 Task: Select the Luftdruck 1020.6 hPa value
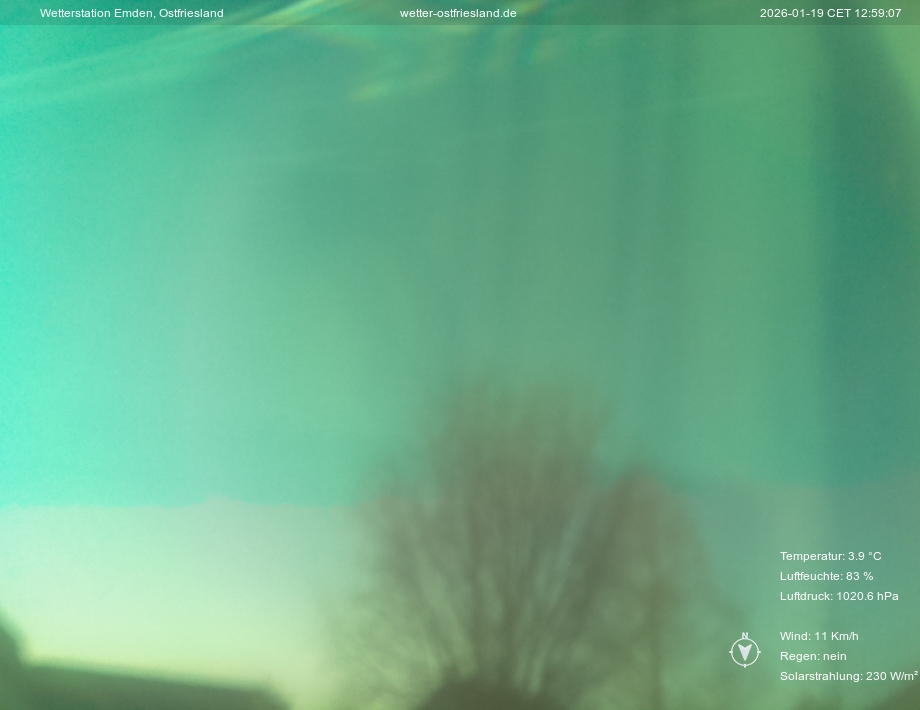[839, 596]
